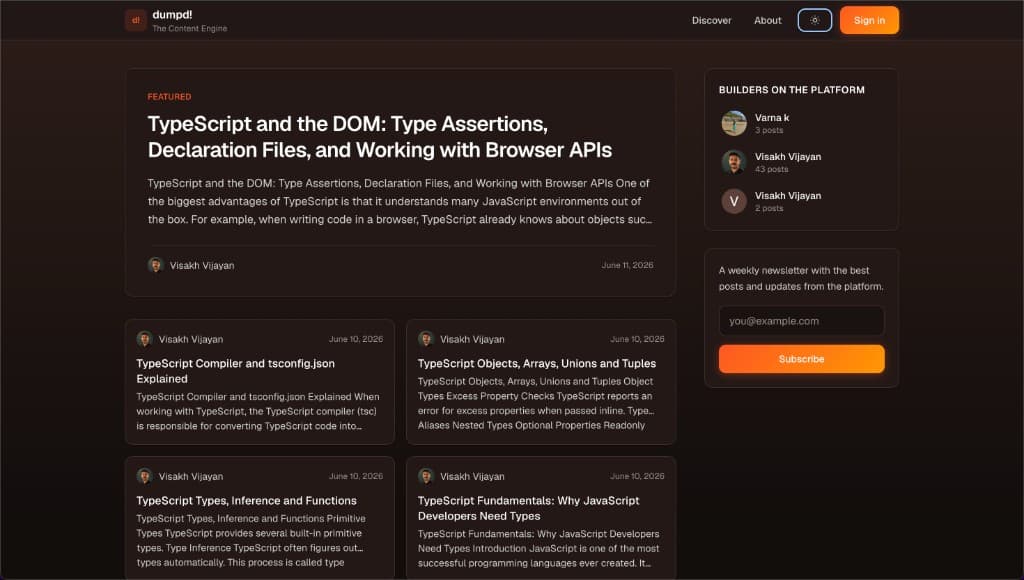The width and height of the screenshot is (1024, 580).
Task: Click author avatar on TypeScript Compiler card
Action: (x=144, y=339)
